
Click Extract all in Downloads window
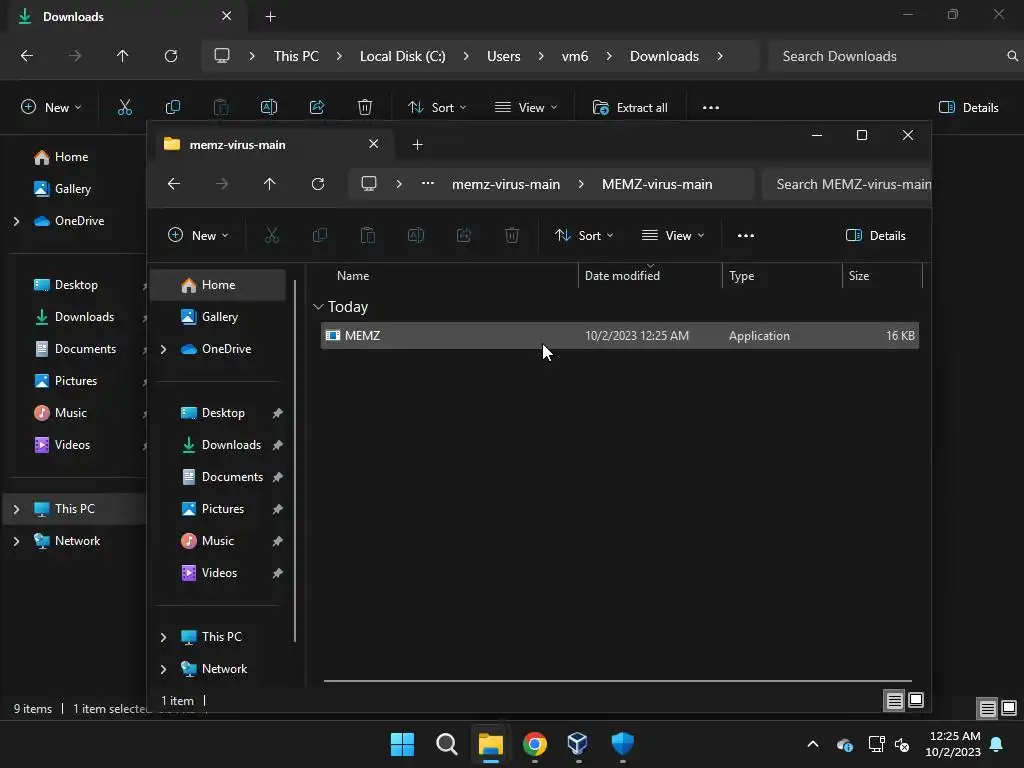coord(630,108)
